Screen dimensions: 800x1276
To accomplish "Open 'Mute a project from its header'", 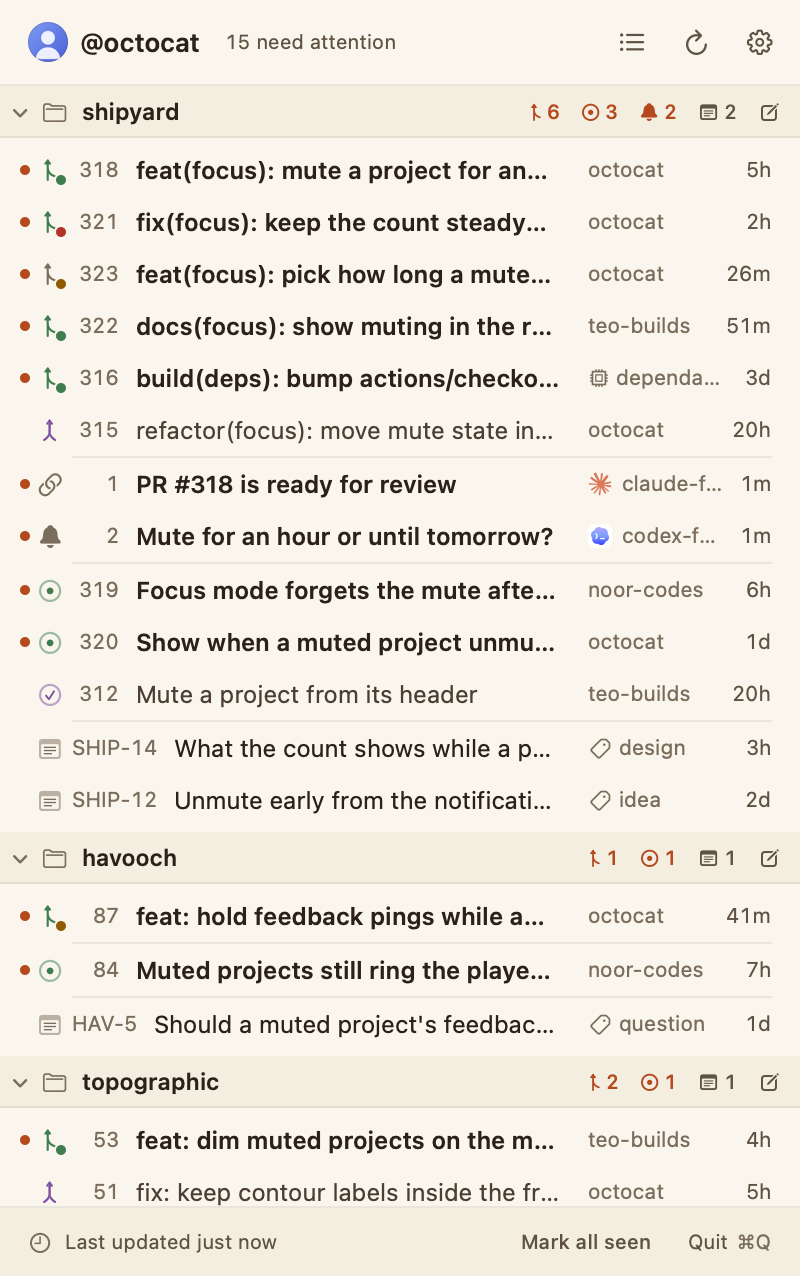I will point(307,695).
